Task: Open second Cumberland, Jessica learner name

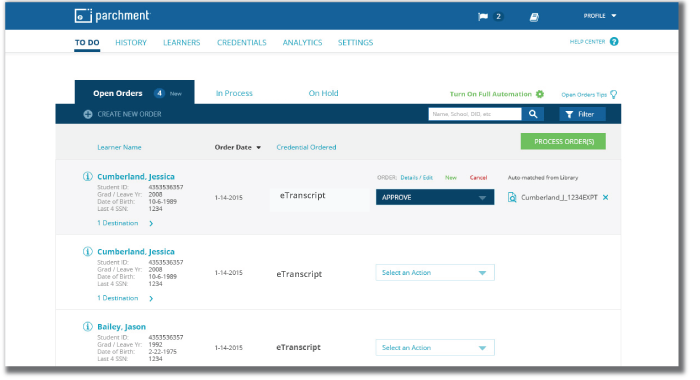Action: [136, 251]
